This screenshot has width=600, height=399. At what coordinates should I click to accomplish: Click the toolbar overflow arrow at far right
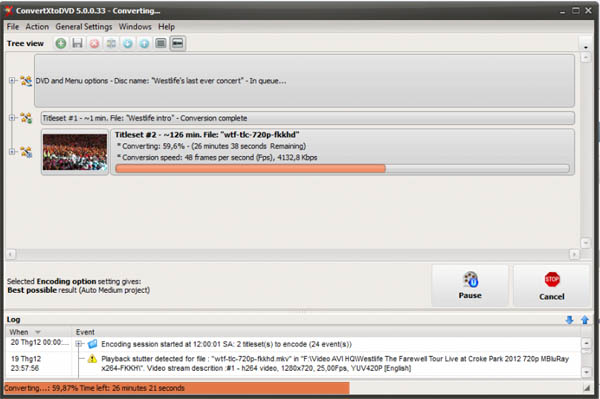[x=586, y=47]
